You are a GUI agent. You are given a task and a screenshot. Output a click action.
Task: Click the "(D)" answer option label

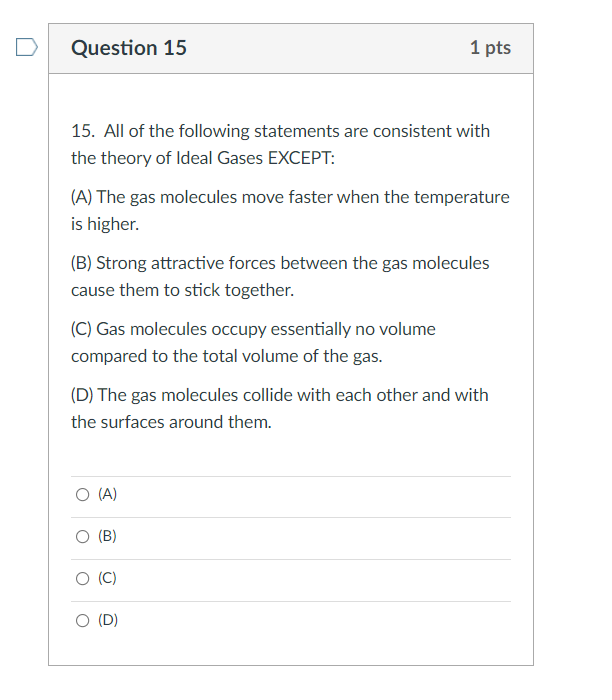click(x=108, y=620)
